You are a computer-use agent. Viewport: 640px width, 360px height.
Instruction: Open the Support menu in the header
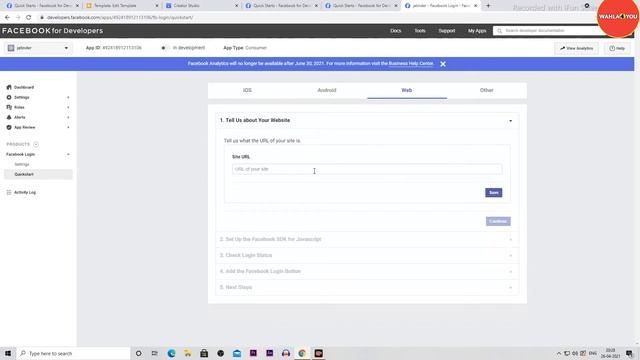(447, 31)
